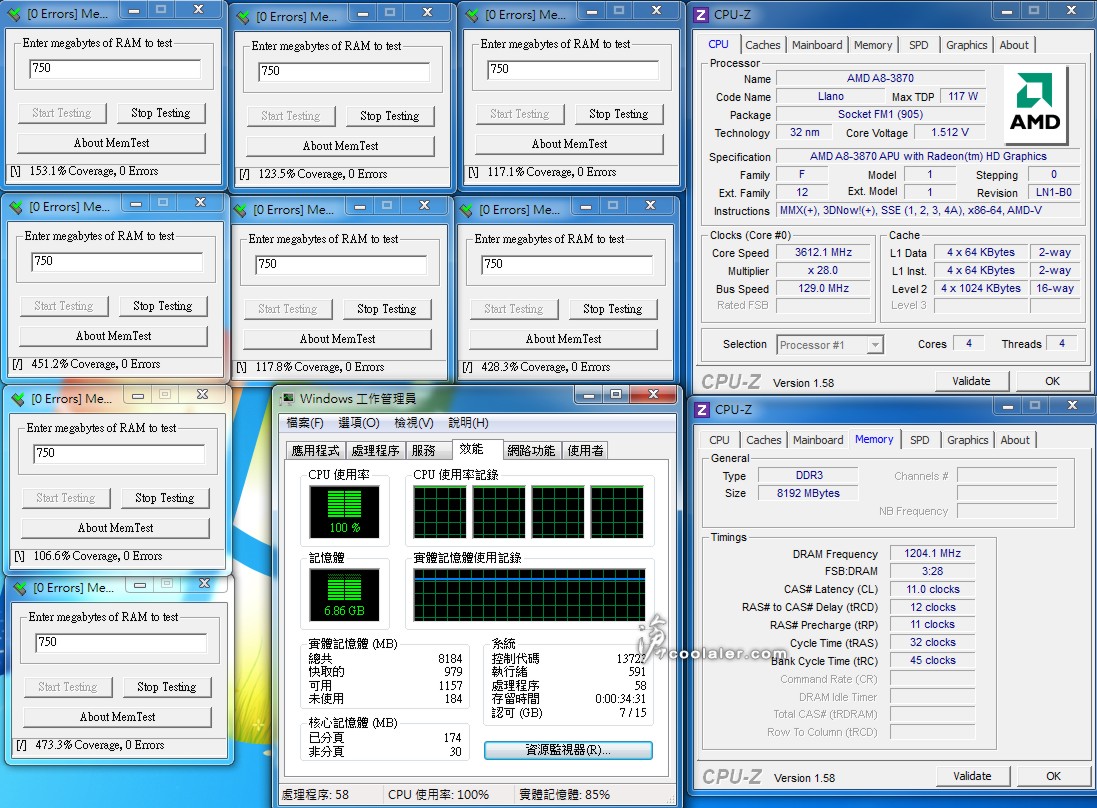1097x808 pixels.
Task: Close the bottom CPU-Z Memory window
Action: point(1072,406)
